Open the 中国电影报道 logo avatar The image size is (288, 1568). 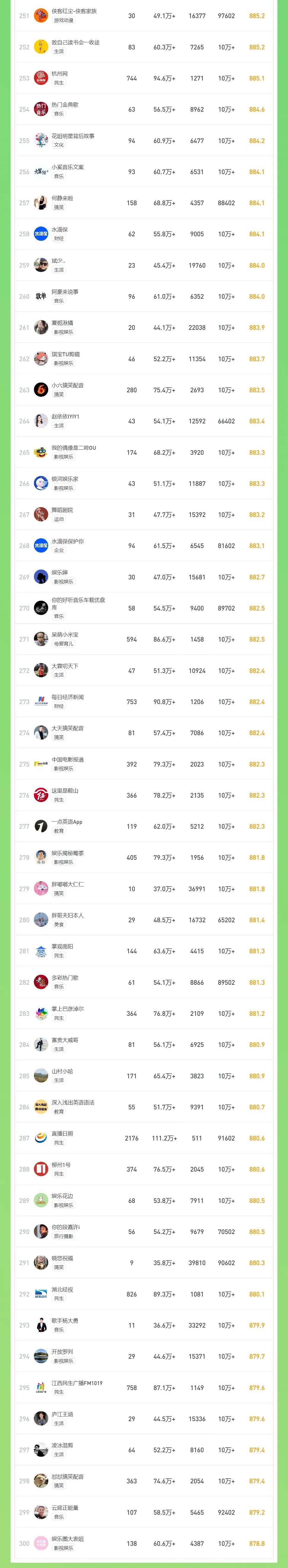[41, 764]
